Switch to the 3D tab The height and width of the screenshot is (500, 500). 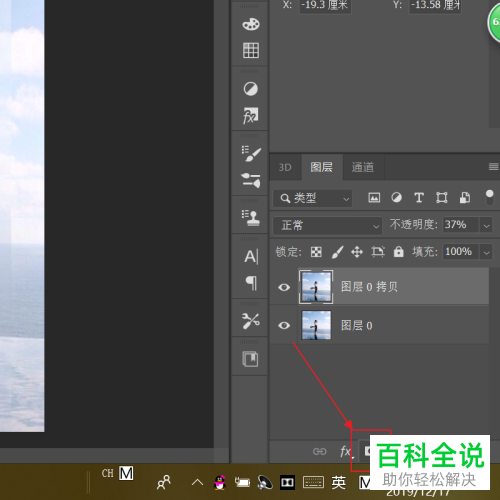tap(285, 167)
